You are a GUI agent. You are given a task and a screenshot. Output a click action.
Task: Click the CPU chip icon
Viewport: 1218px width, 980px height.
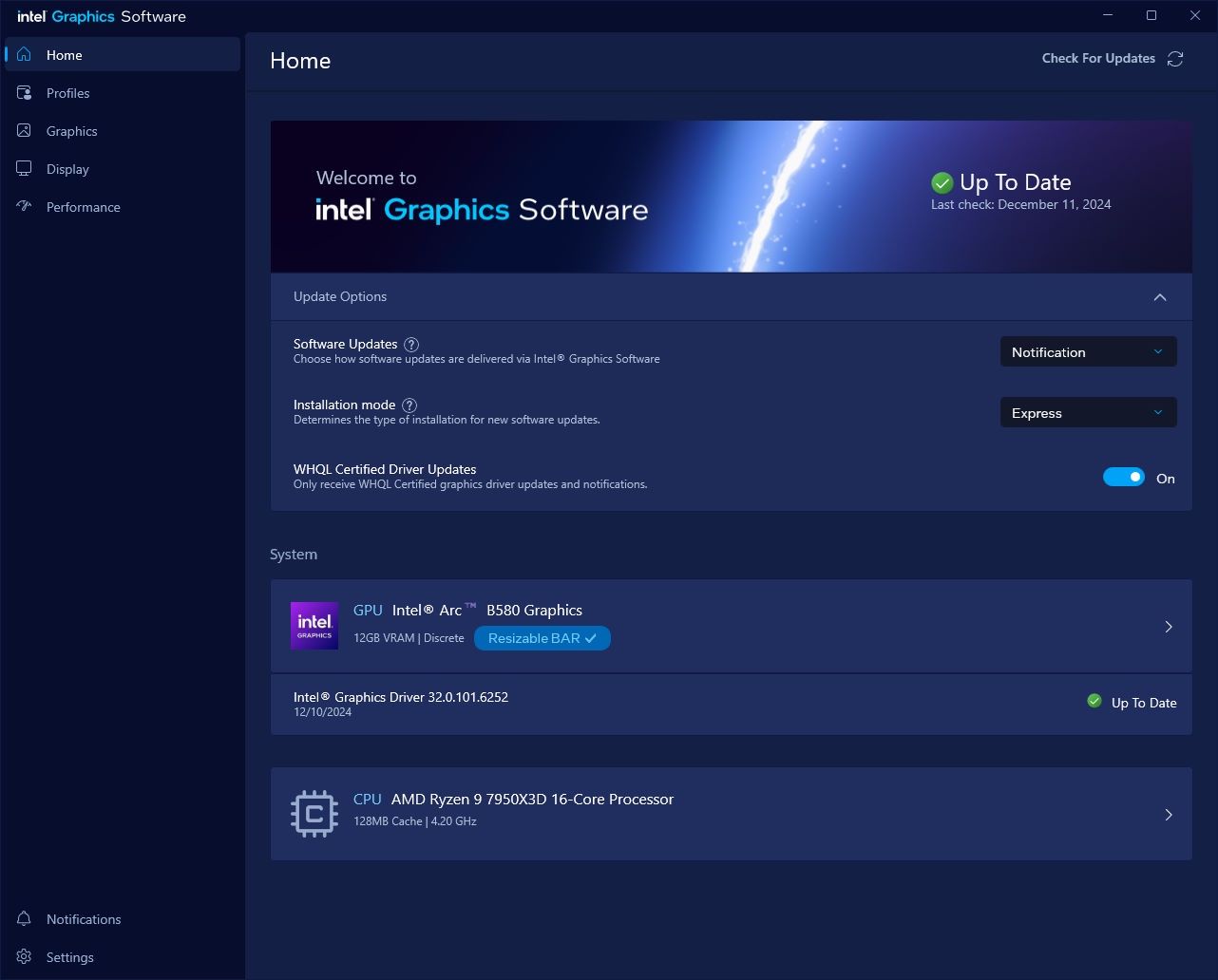(x=314, y=814)
